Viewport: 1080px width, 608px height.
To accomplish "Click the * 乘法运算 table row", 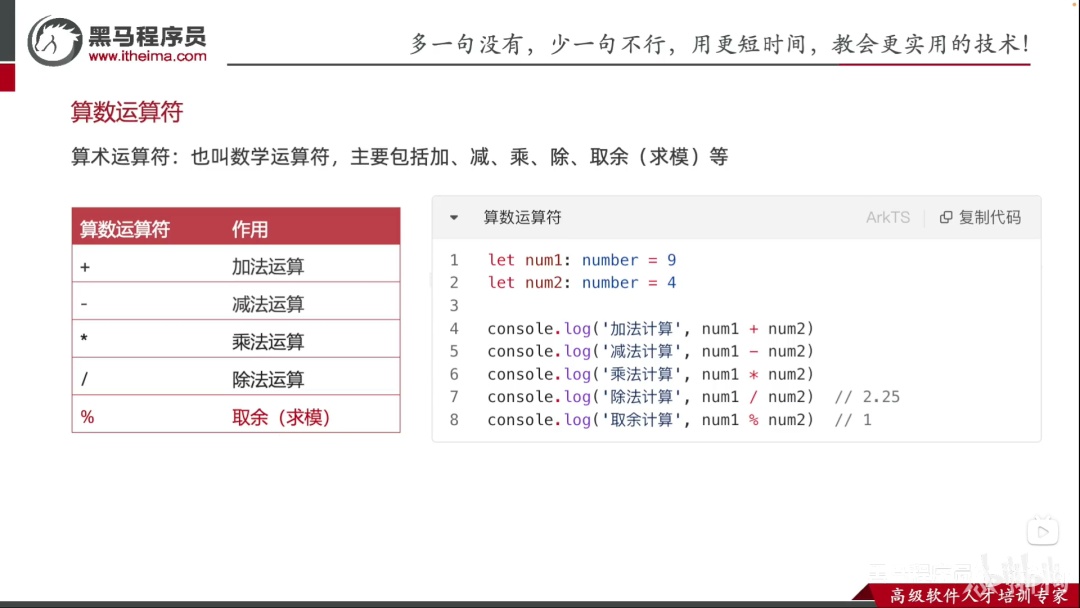I will 236,341.
